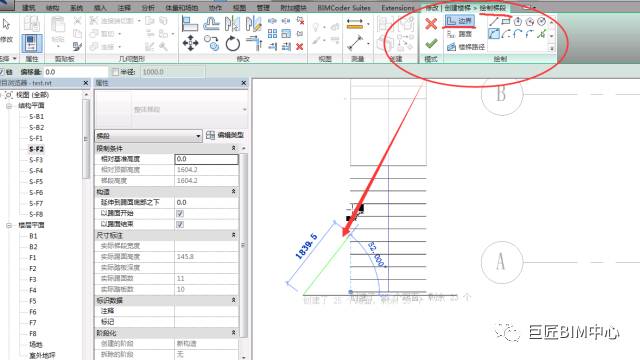Select the Copy tool in Modify panel
Image resolution: width=640 pixels, height=360 pixels.
point(211,43)
